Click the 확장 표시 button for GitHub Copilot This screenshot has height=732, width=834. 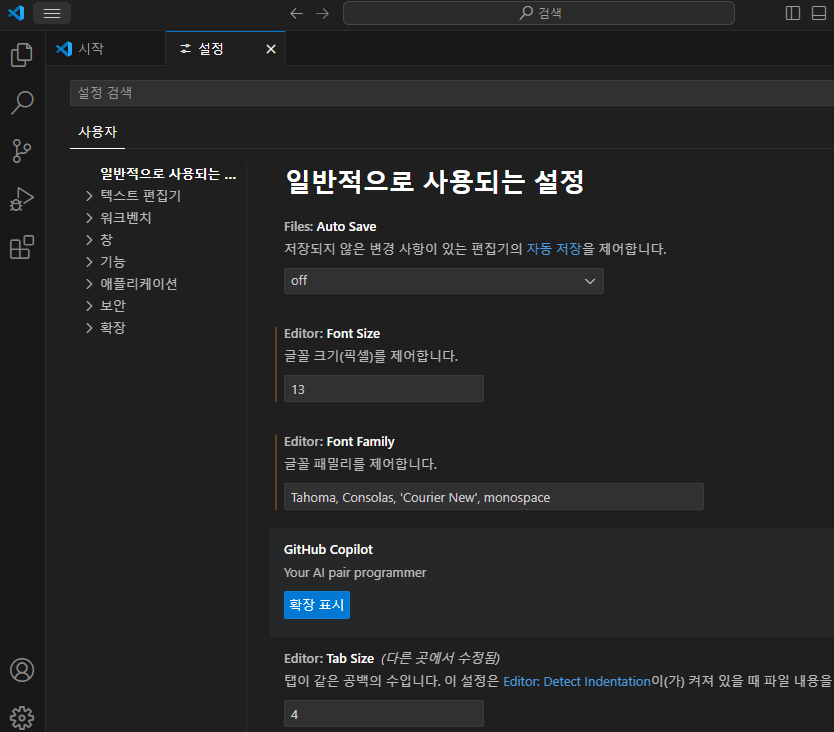(316, 605)
